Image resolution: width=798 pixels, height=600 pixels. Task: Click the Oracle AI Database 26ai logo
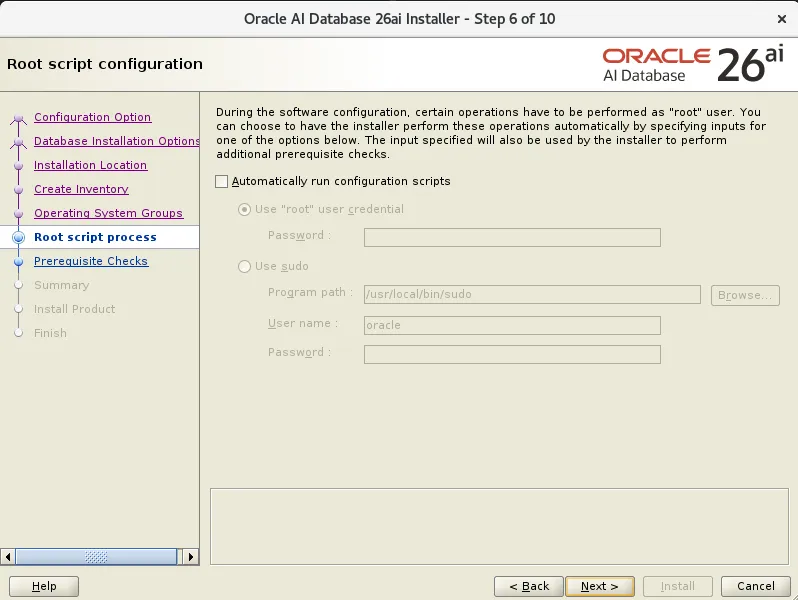[x=693, y=65]
